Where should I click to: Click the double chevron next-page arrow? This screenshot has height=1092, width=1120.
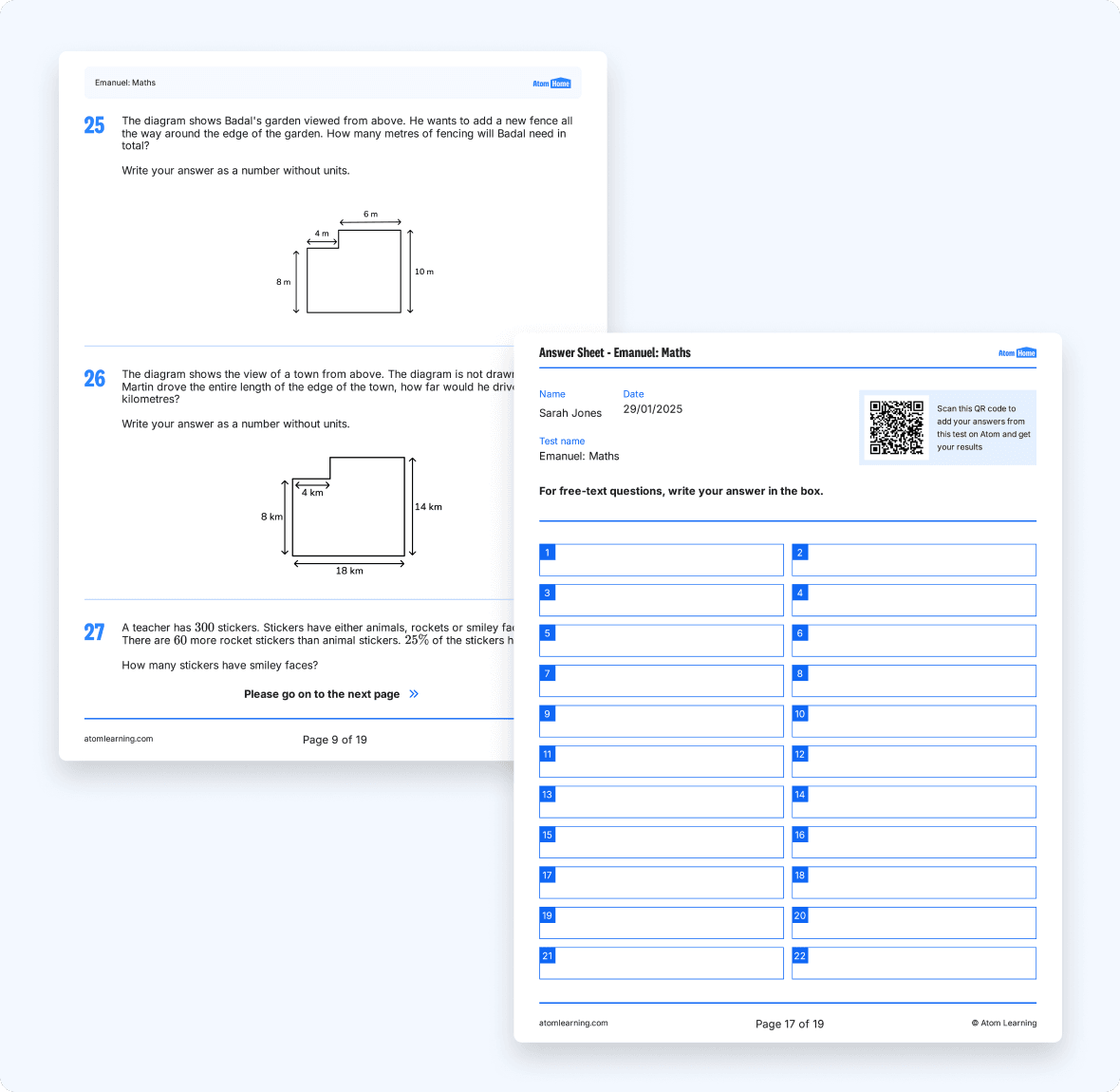(414, 694)
